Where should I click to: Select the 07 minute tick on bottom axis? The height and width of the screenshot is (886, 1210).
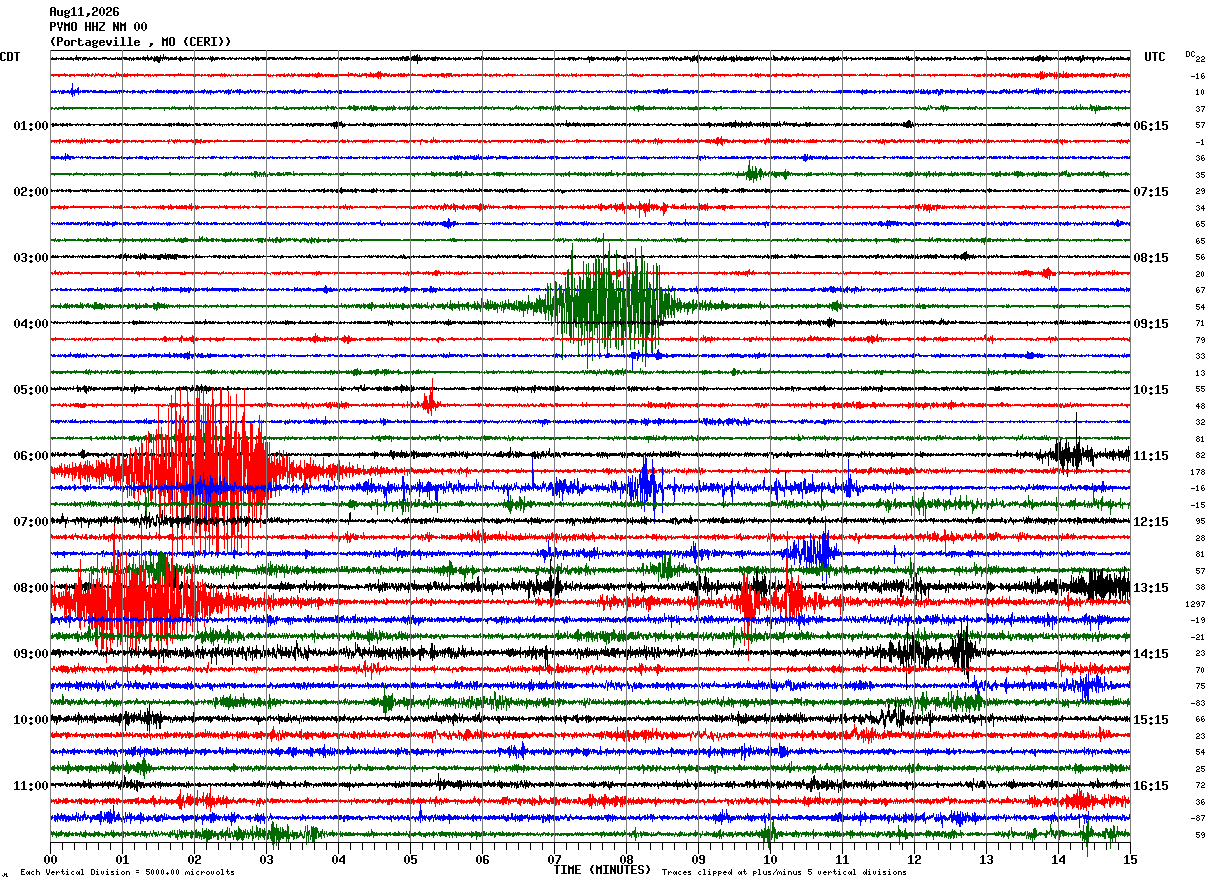click(x=554, y=859)
